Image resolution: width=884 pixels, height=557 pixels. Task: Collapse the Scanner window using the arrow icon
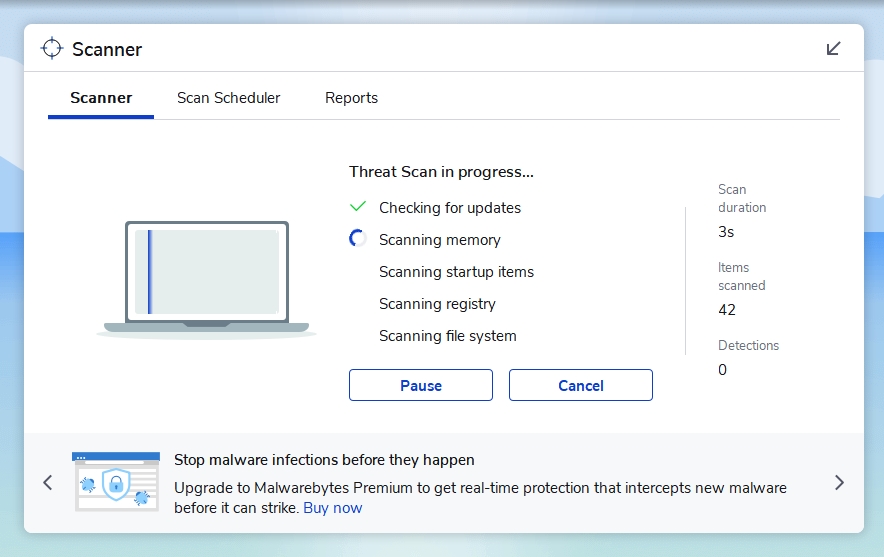(833, 49)
